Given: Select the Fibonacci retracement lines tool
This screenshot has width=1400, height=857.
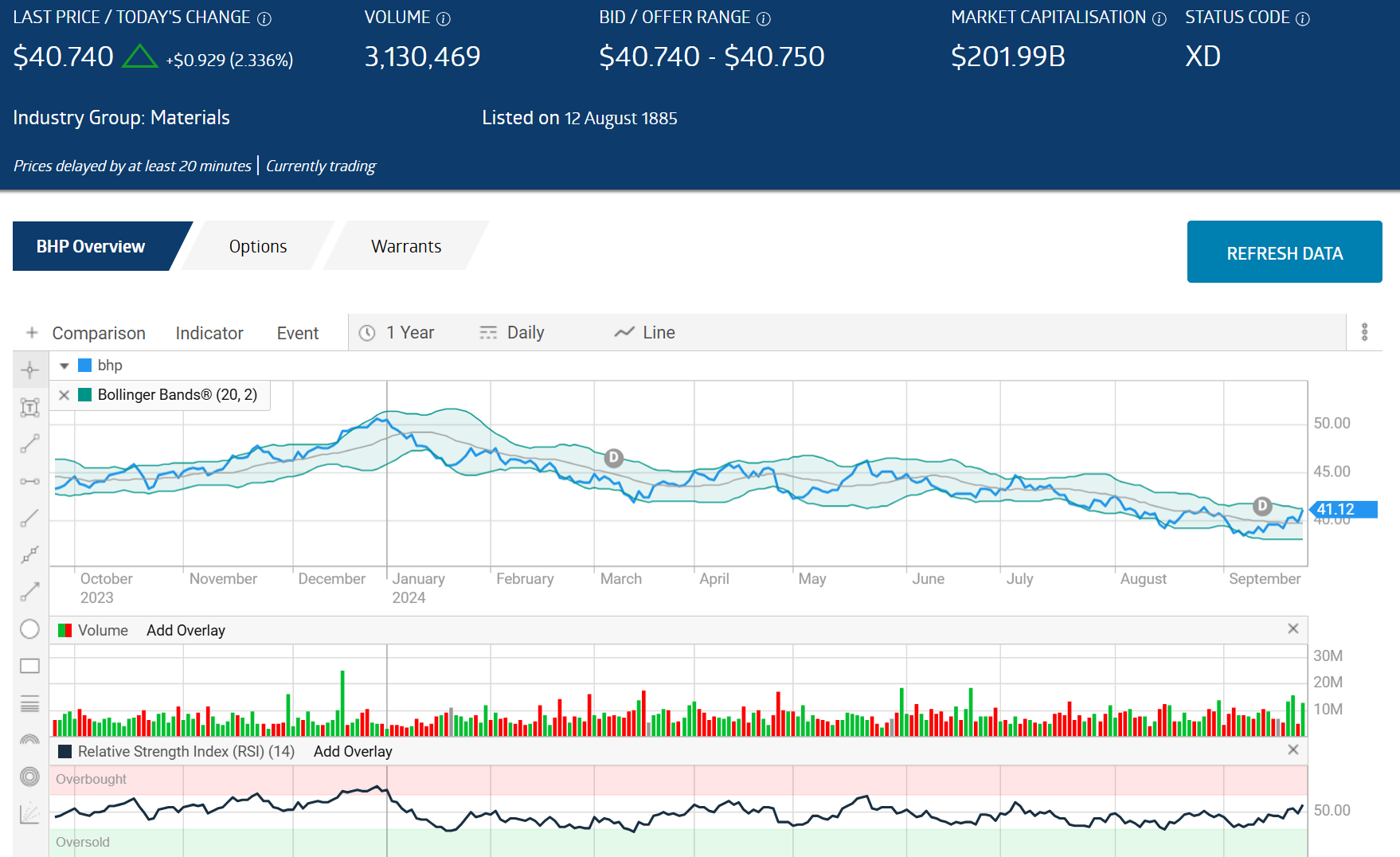Looking at the screenshot, I should [x=29, y=703].
